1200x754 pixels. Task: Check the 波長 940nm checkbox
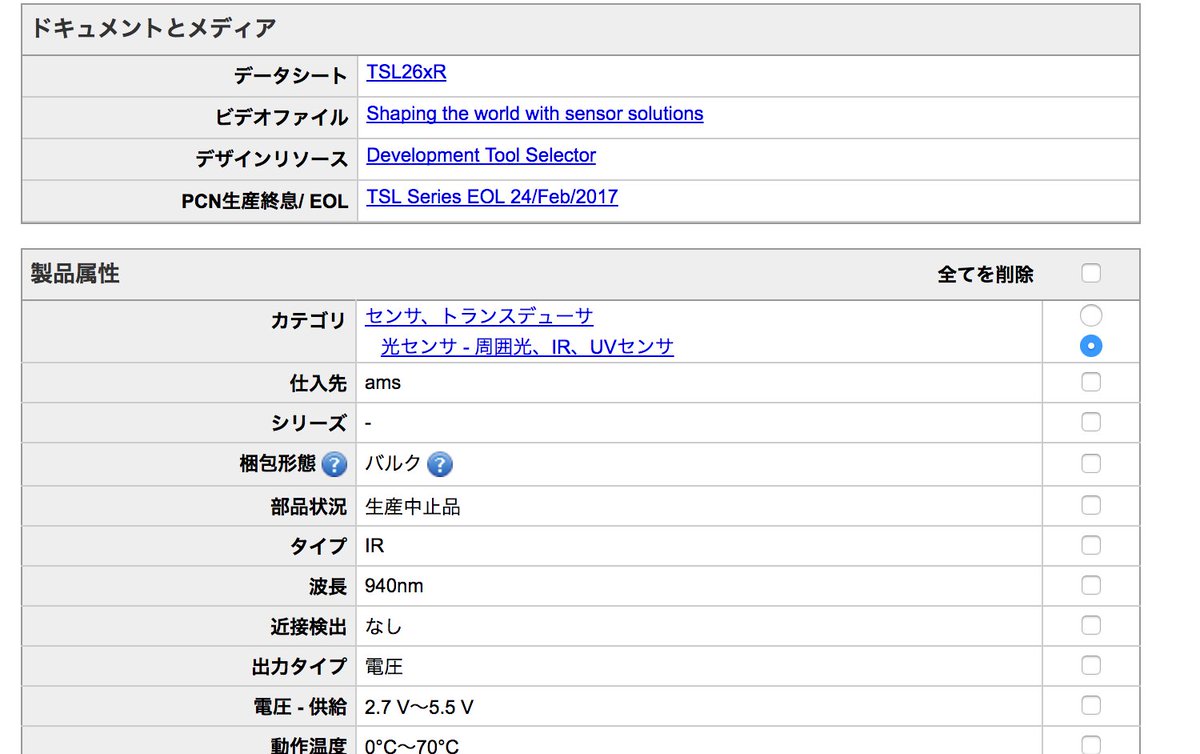[1091, 585]
